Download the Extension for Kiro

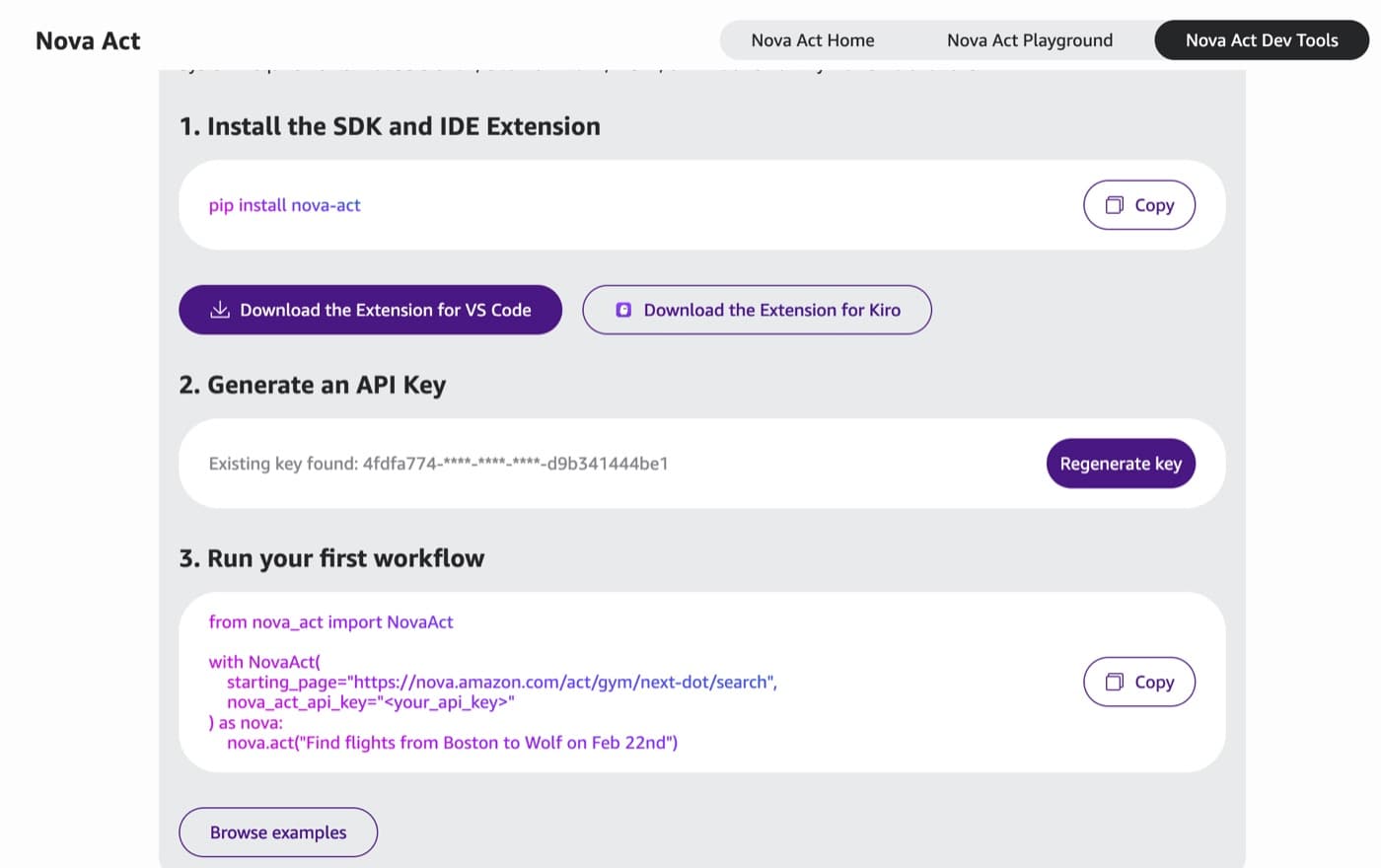tap(757, 310)
